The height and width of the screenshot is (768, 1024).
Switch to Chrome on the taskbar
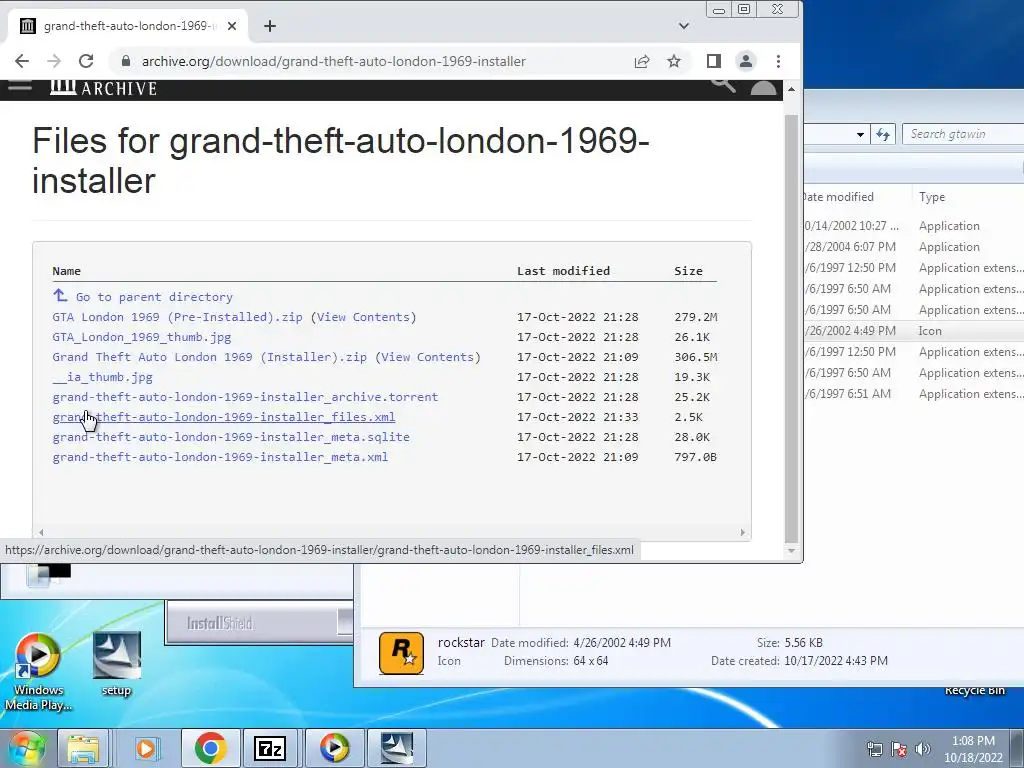point(210,748)
